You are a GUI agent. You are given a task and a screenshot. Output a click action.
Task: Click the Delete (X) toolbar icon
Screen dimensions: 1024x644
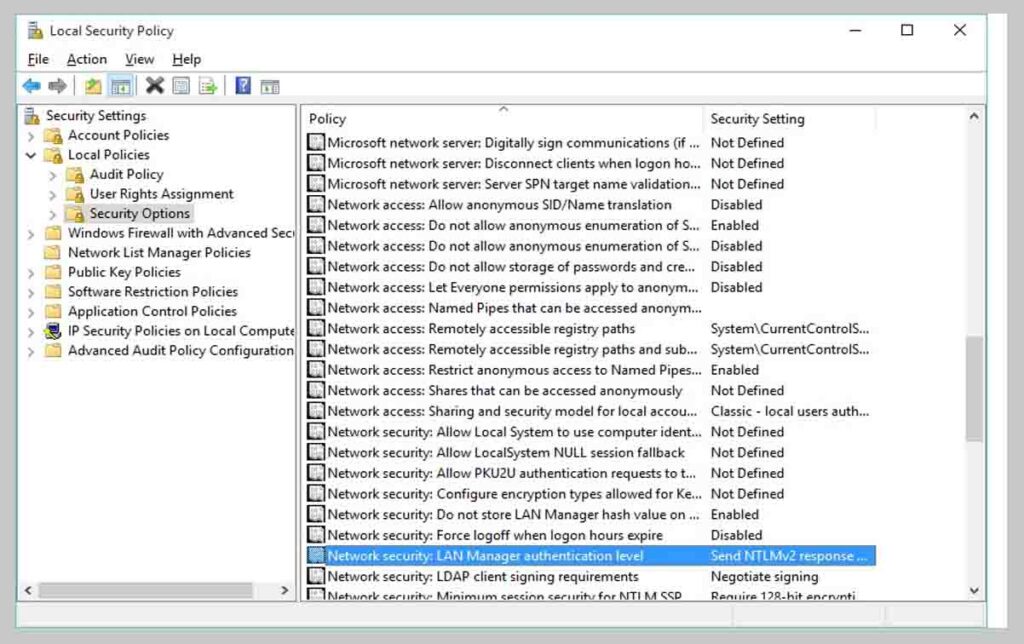click(x=153, y=85)
